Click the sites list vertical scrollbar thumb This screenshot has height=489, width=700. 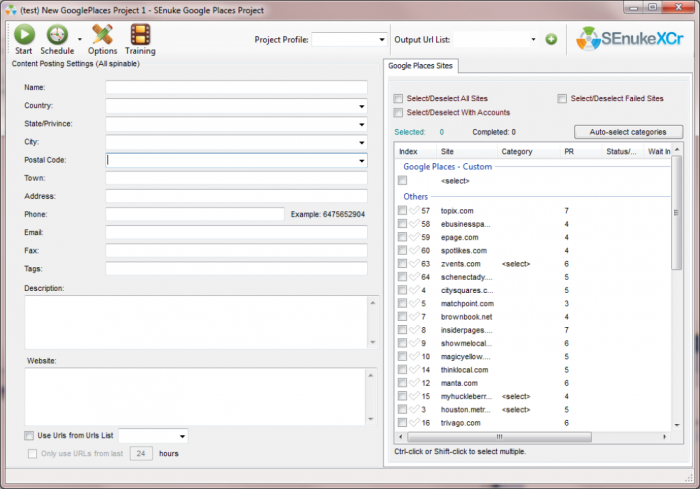point(677,213)
